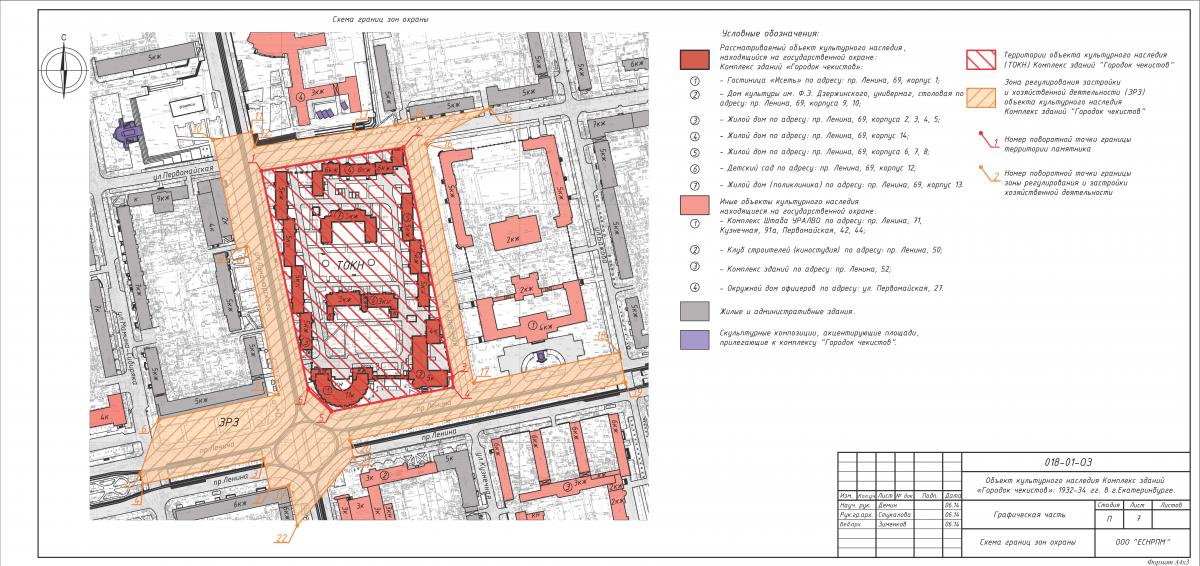Click the drawing code 018-01-03 in title block
The width and height of the screenshot is (1200, 566).
pyautogui.click(x=1067, y=463)
